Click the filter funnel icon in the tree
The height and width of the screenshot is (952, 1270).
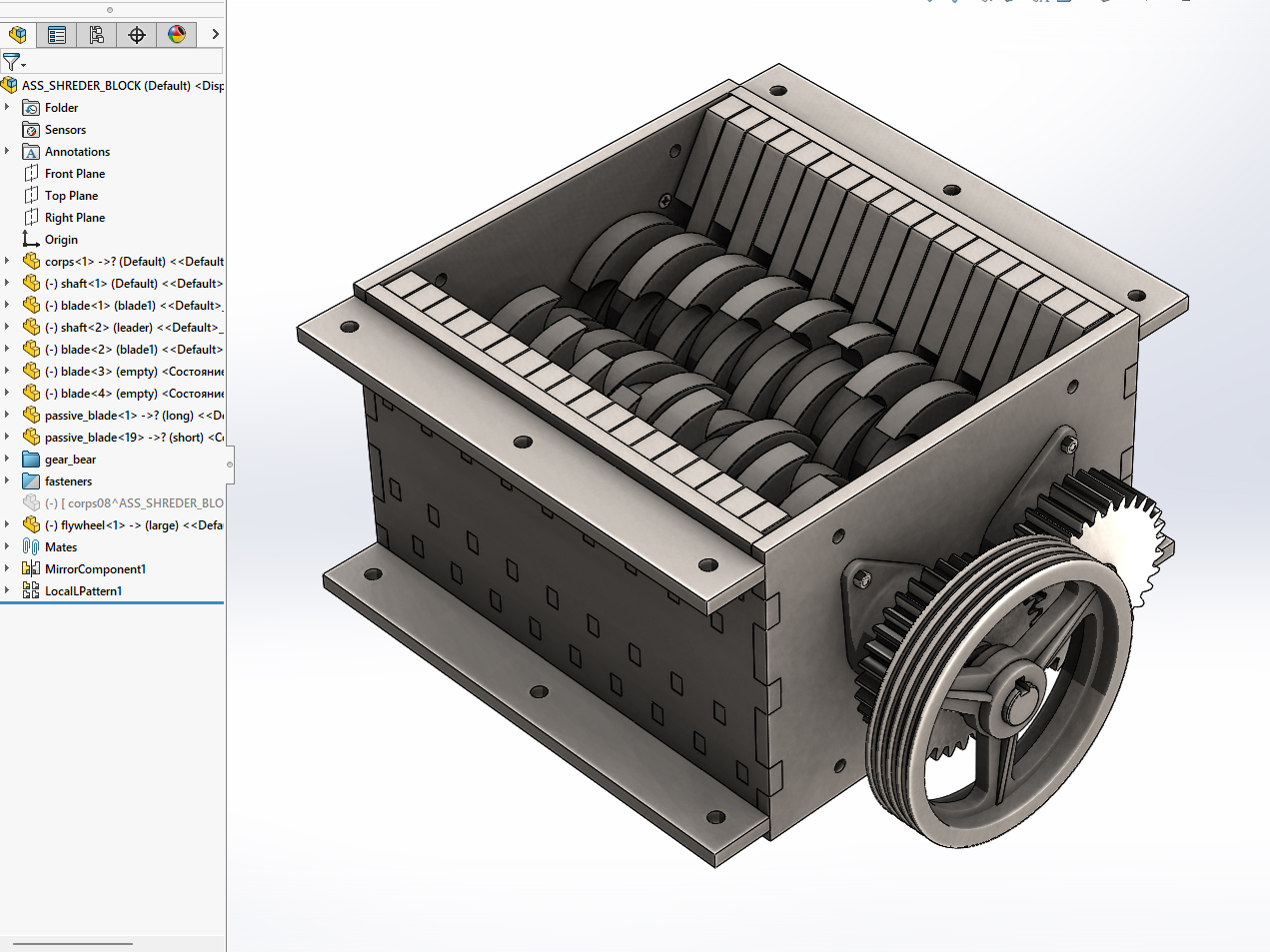coord(12,62)
